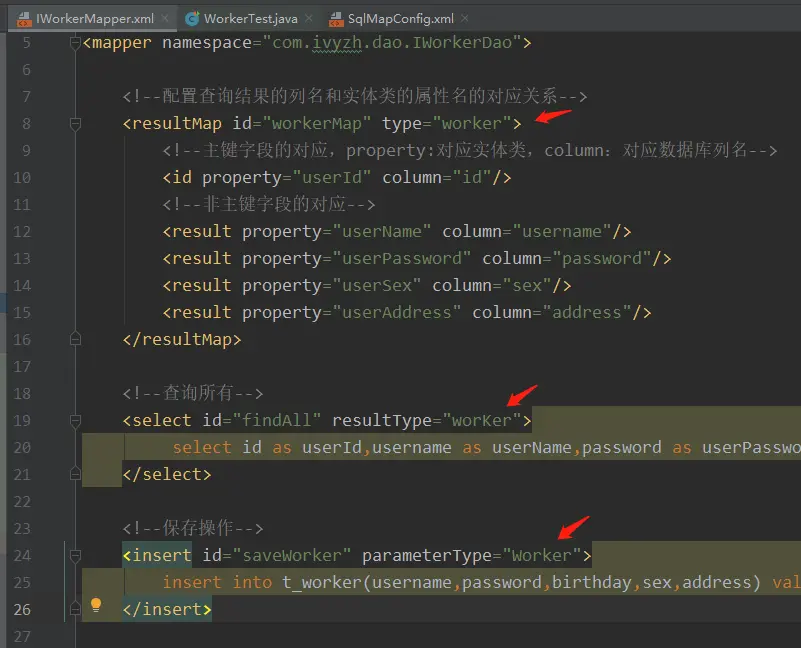Click the property value userId

click(x=332, y=177)
